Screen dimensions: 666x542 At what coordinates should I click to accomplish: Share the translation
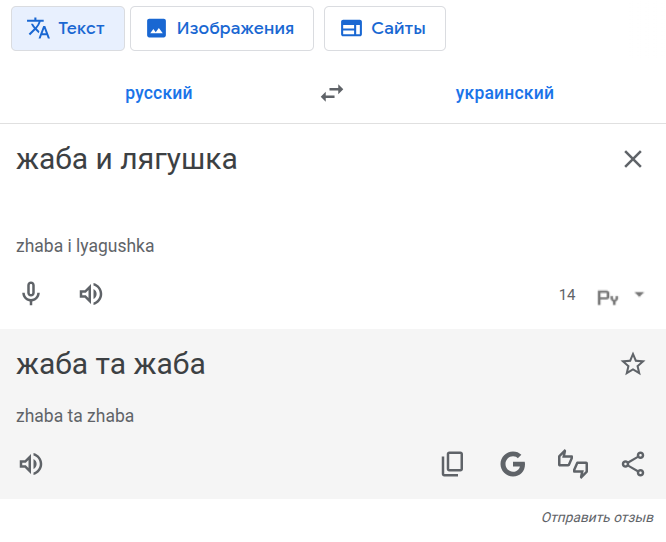pos(633,464)
